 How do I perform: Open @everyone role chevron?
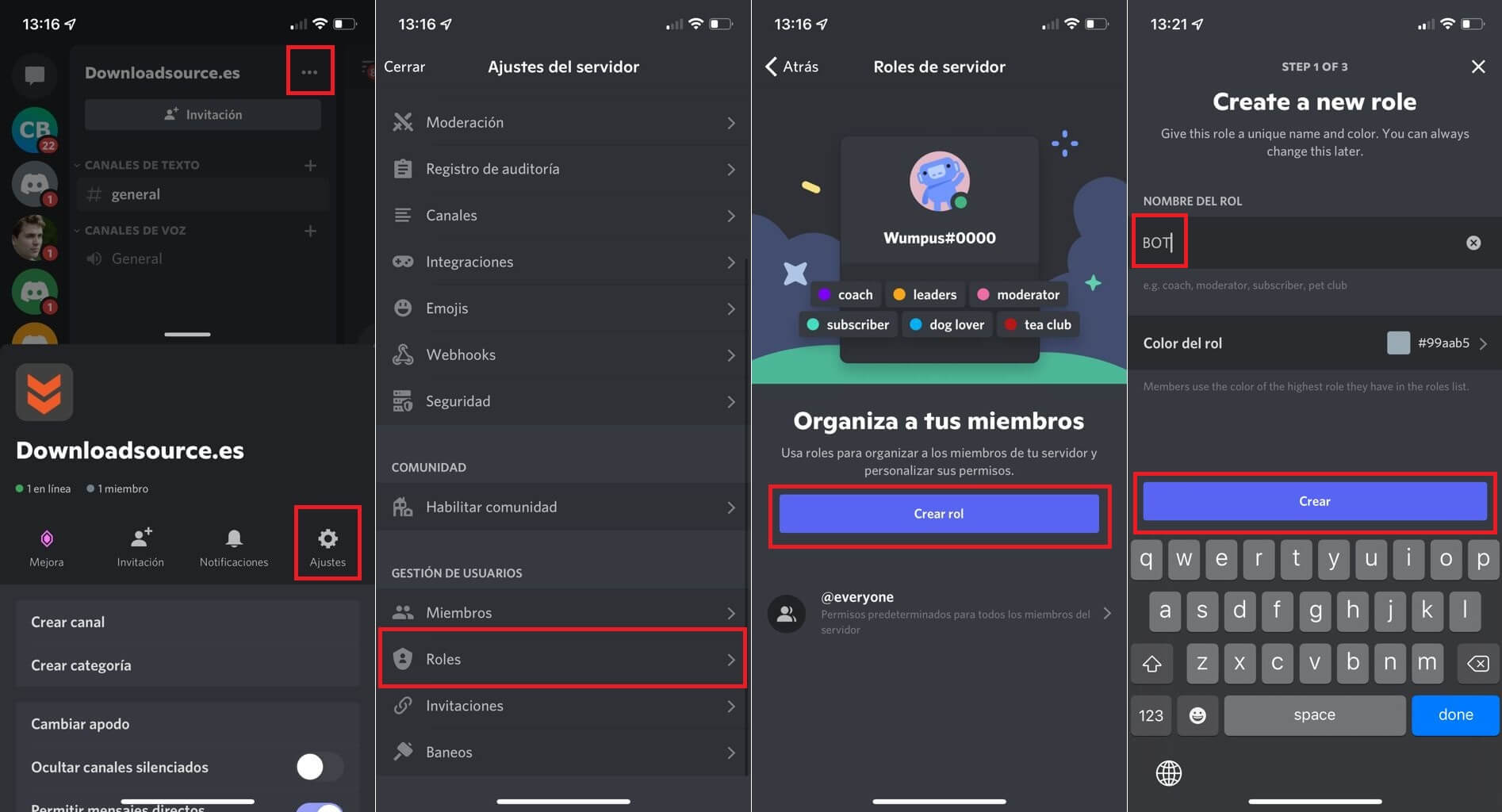(x=1107, y=613)
